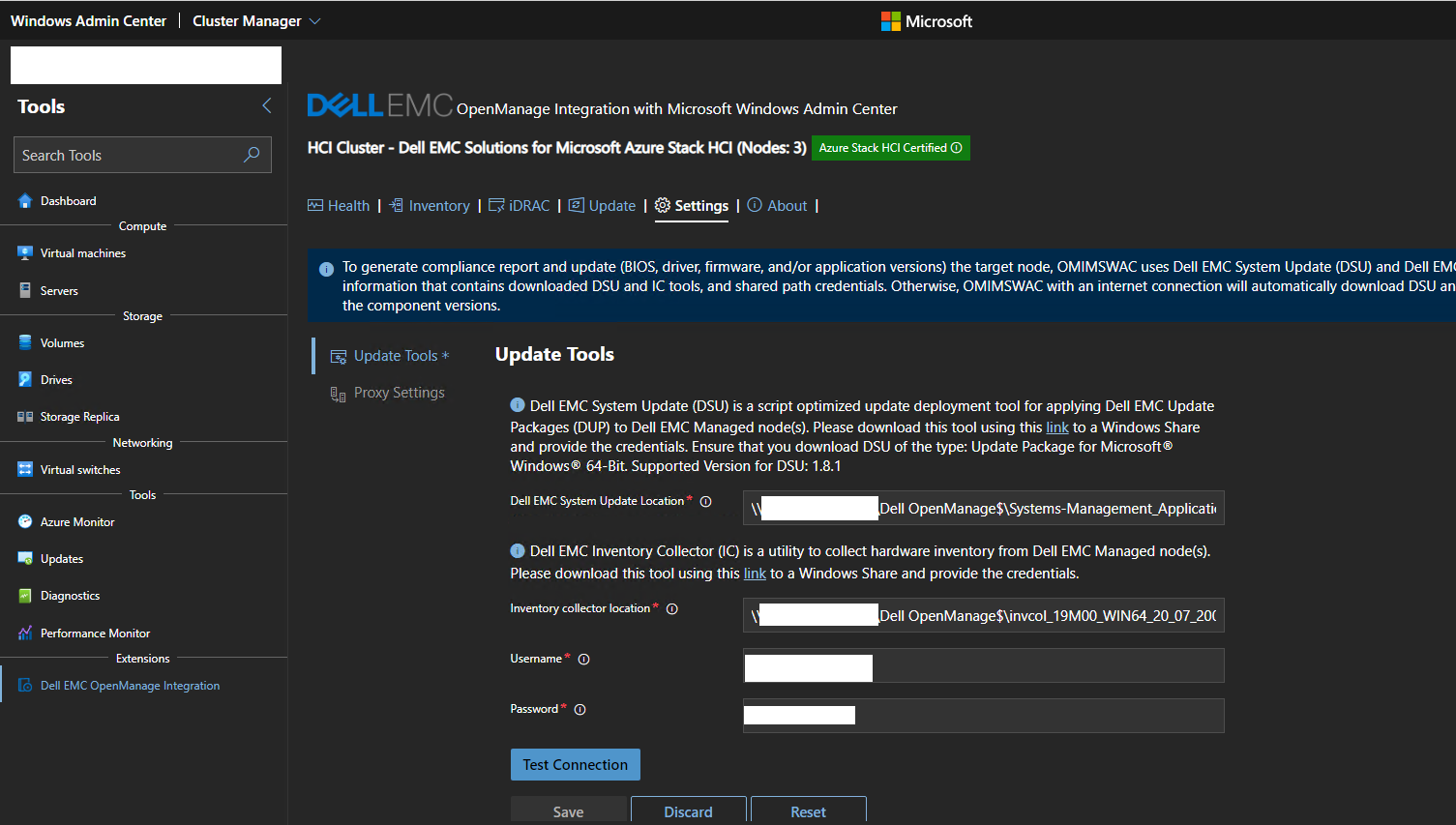The image size is (1456, 825).
Task: Switch to the Health tab
Action: tap(339, 205)
